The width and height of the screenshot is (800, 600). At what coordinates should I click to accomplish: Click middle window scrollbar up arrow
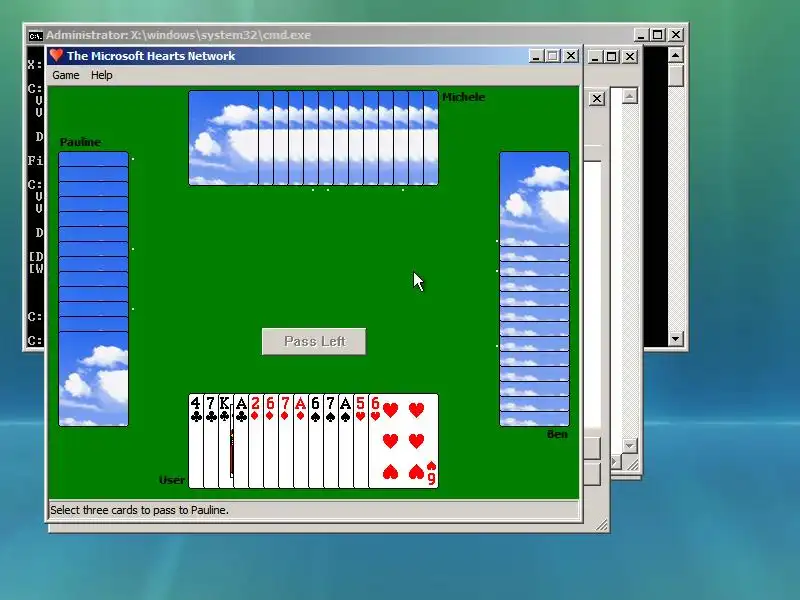(x=630, y=96)
